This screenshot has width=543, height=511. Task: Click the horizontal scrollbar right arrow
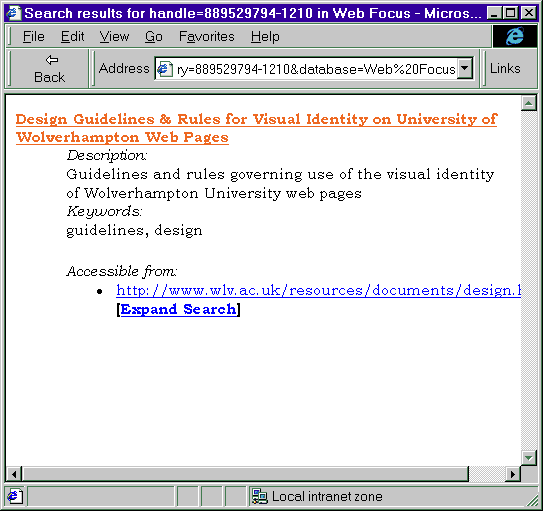513,474
